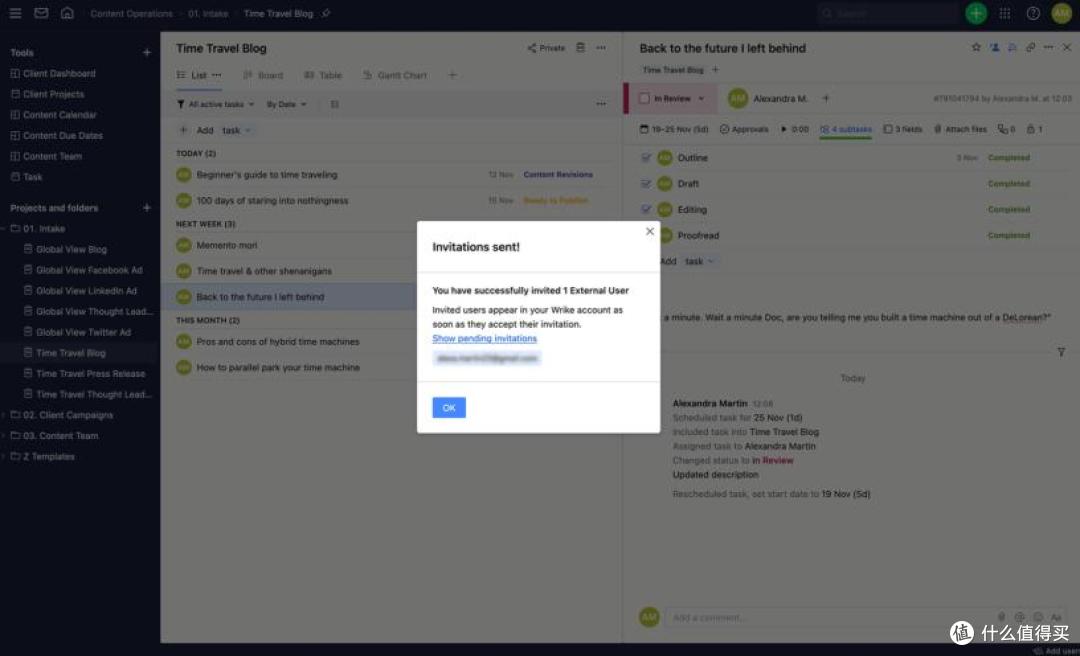This screenshot has height=656, width=1080.
Task: Click the green plus create button
Action: [975, 13]
